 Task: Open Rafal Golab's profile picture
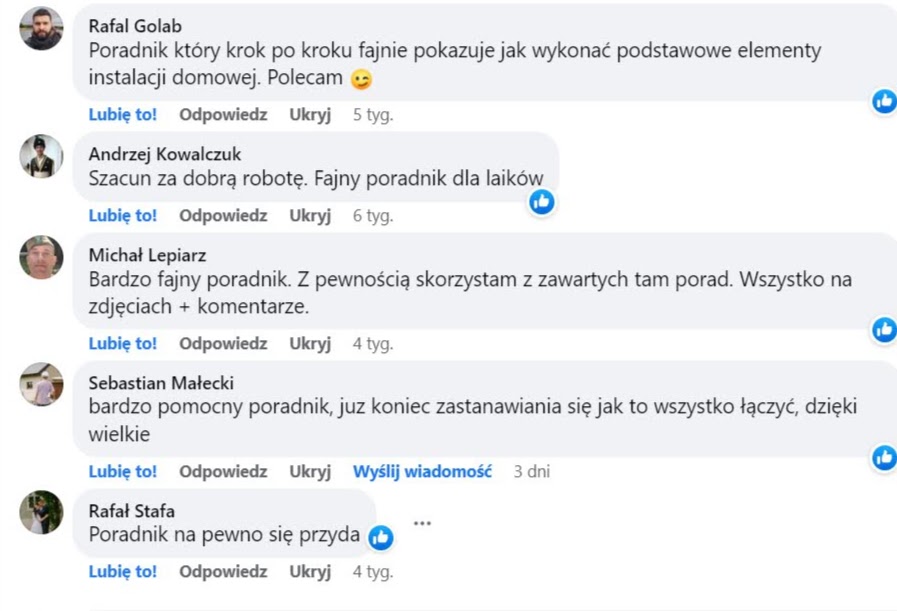(x=42, y=28)
